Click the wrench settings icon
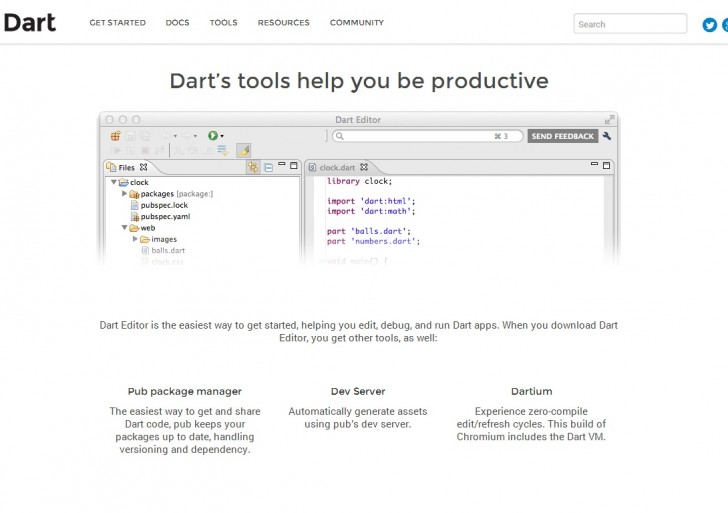The width and height of the screenshot is (728, 513). (x=607, y=136)
